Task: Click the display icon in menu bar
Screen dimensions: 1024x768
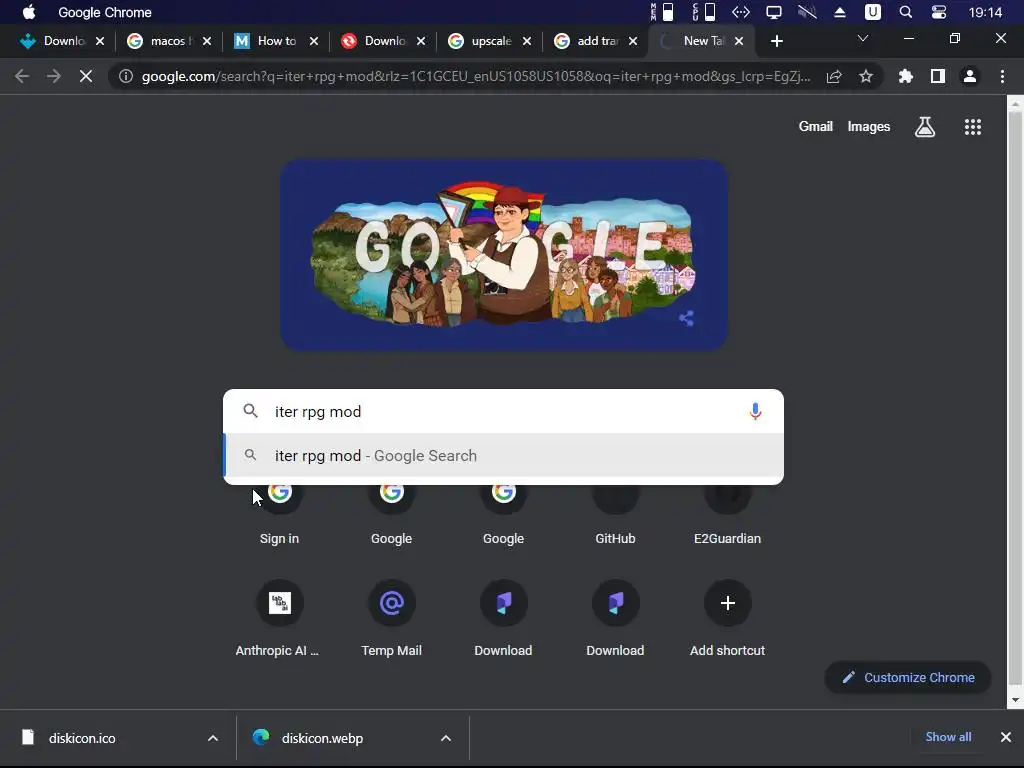Action: click(774, 12)
